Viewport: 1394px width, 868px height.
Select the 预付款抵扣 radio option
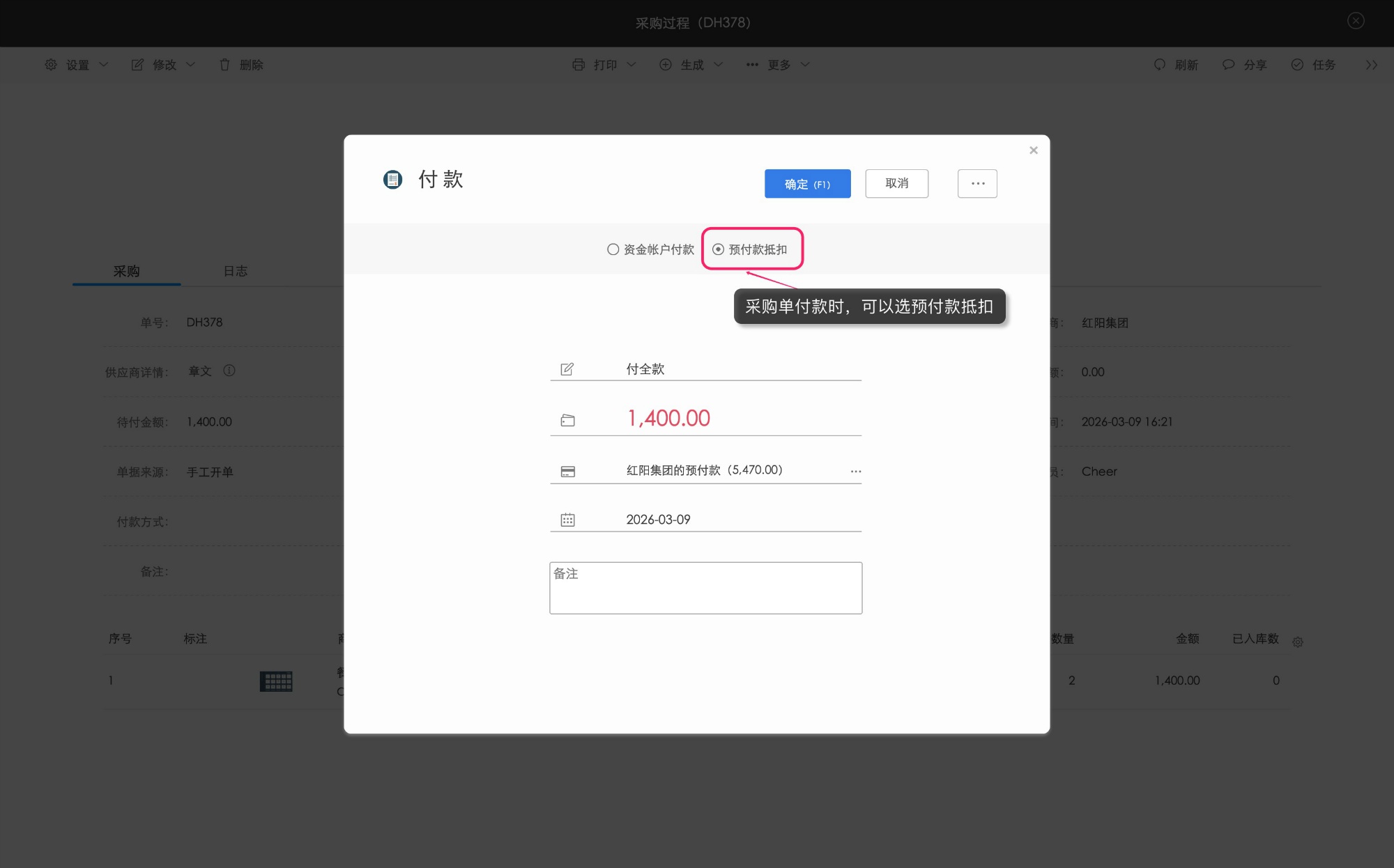click(717, 249)
